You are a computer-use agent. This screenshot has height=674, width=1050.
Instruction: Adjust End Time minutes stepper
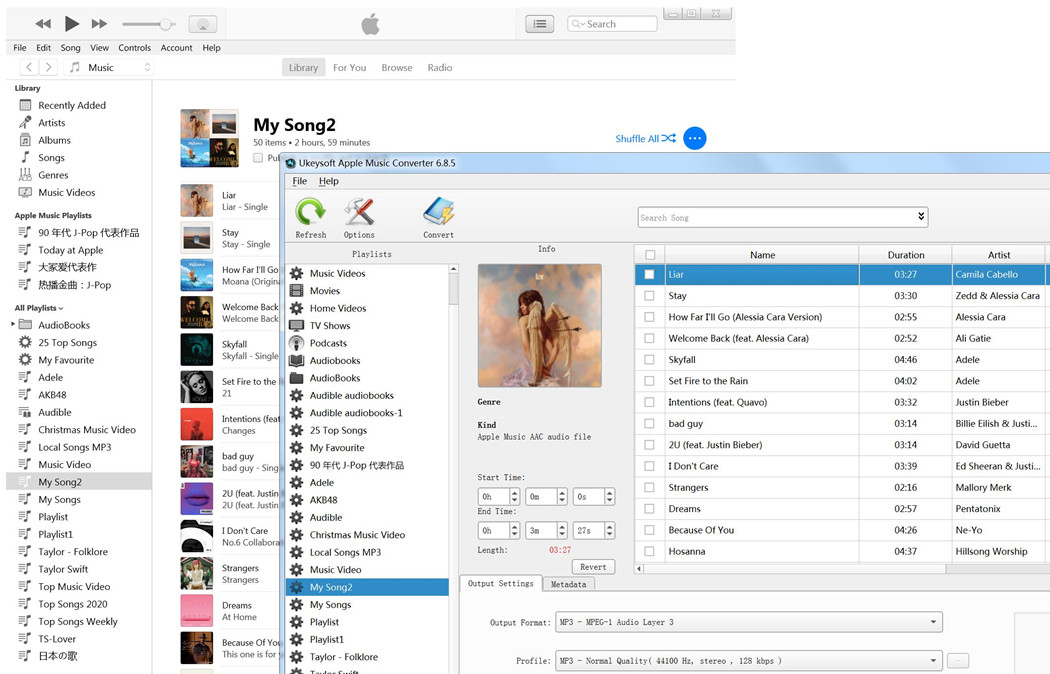[x=562, y=530]
